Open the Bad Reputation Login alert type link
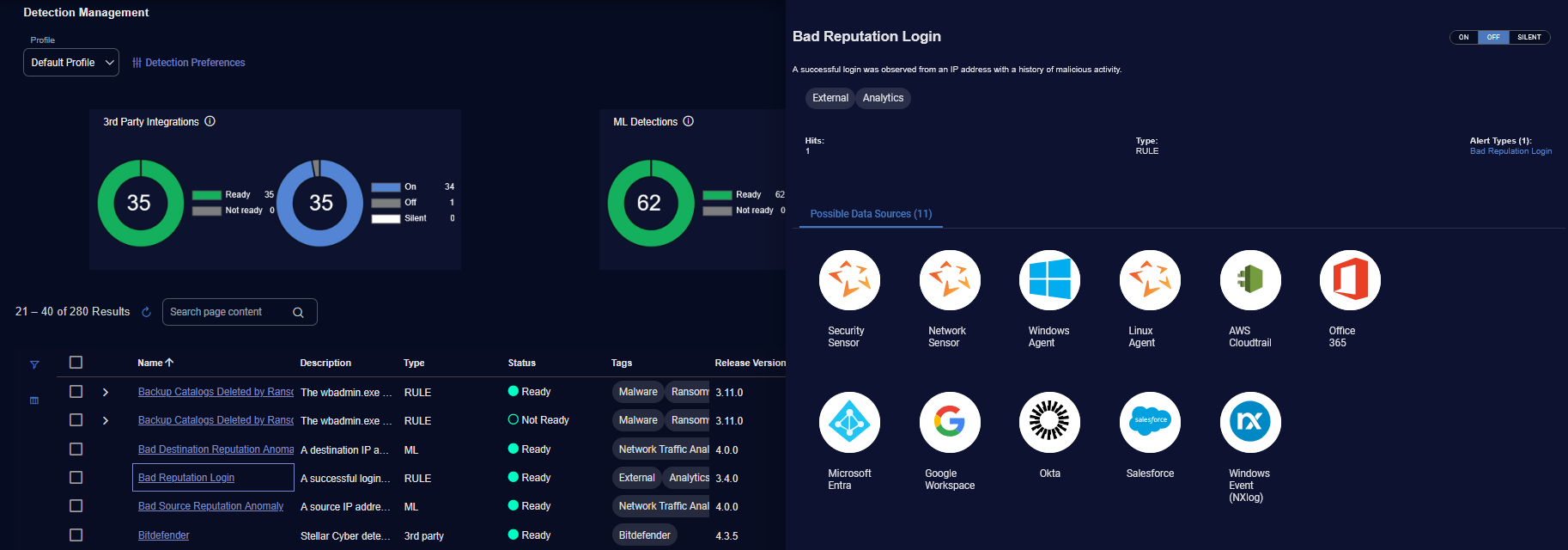 [x=1510, y=151]
